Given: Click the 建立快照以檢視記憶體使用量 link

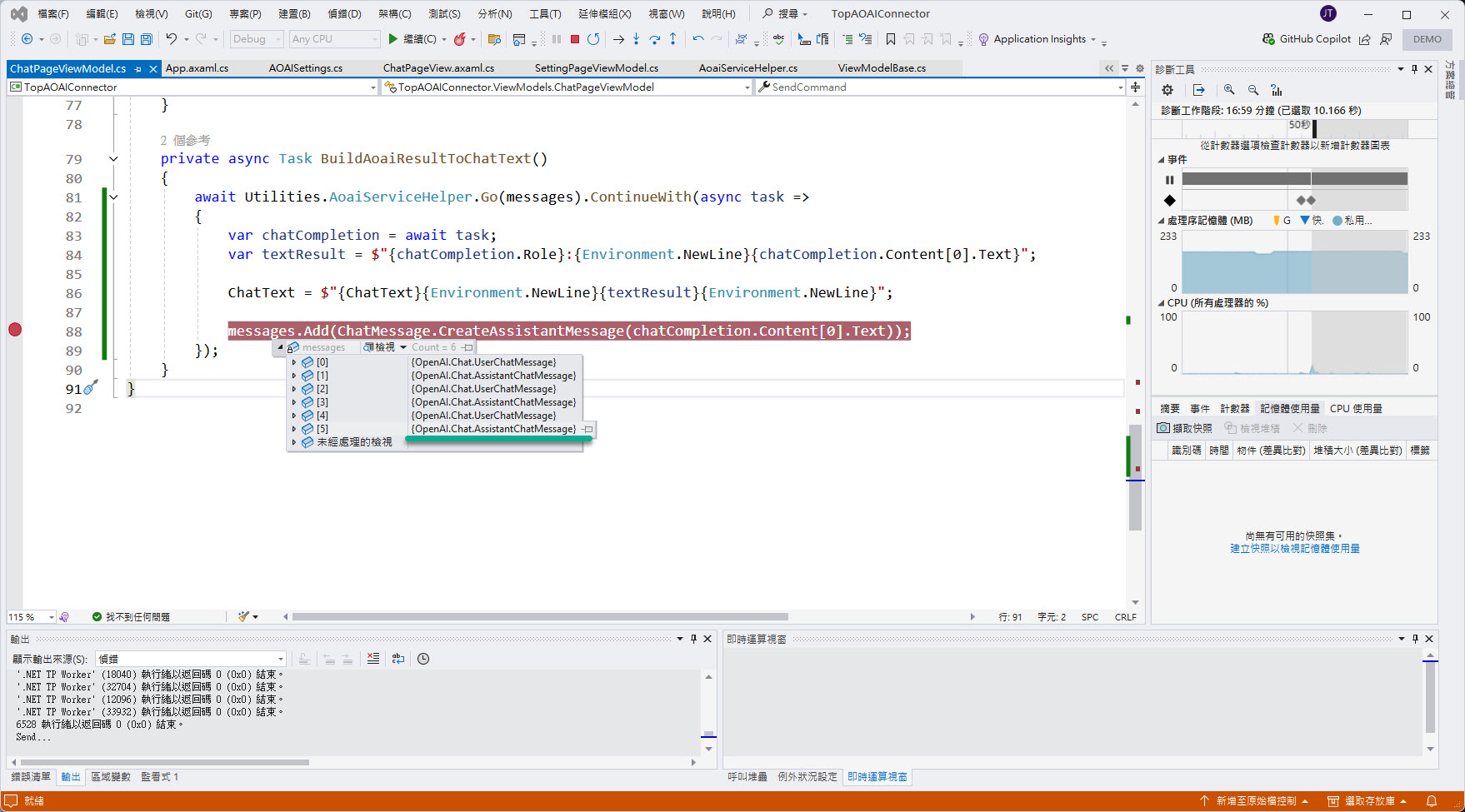Looking at the screenshot, I should click(1295, 549).
